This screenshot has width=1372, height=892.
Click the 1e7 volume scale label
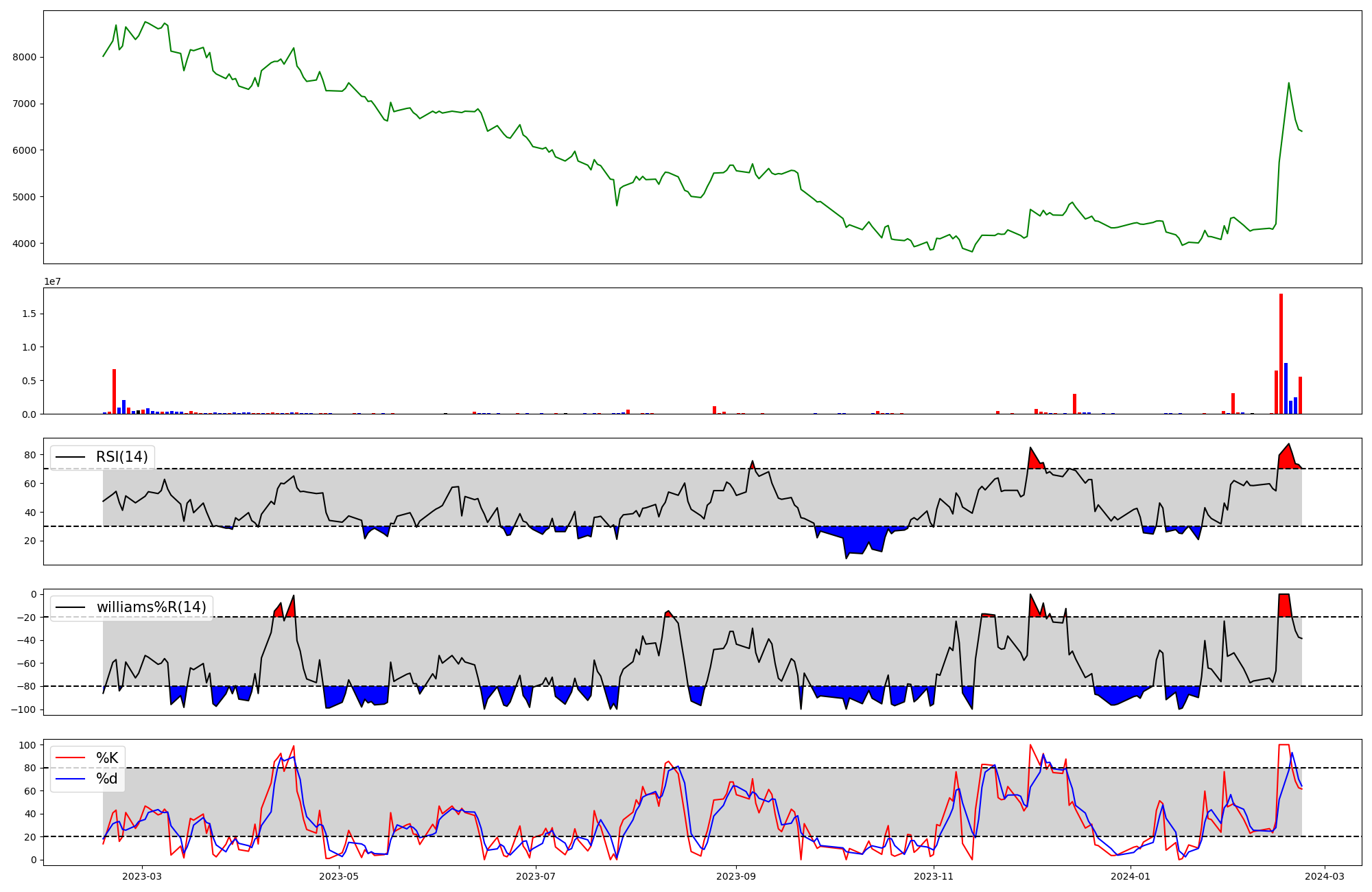pos(53,281)
